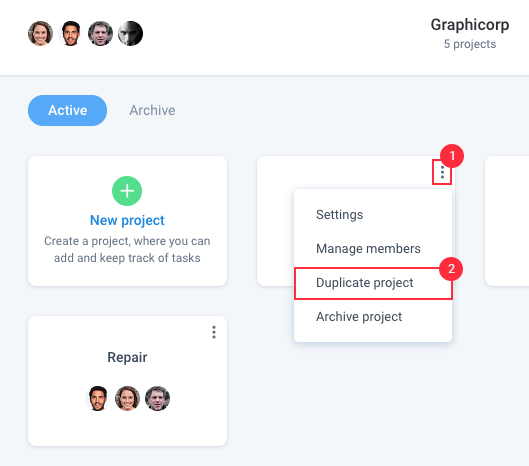Click the woman avatar on the Repair card

pos(128,399)
